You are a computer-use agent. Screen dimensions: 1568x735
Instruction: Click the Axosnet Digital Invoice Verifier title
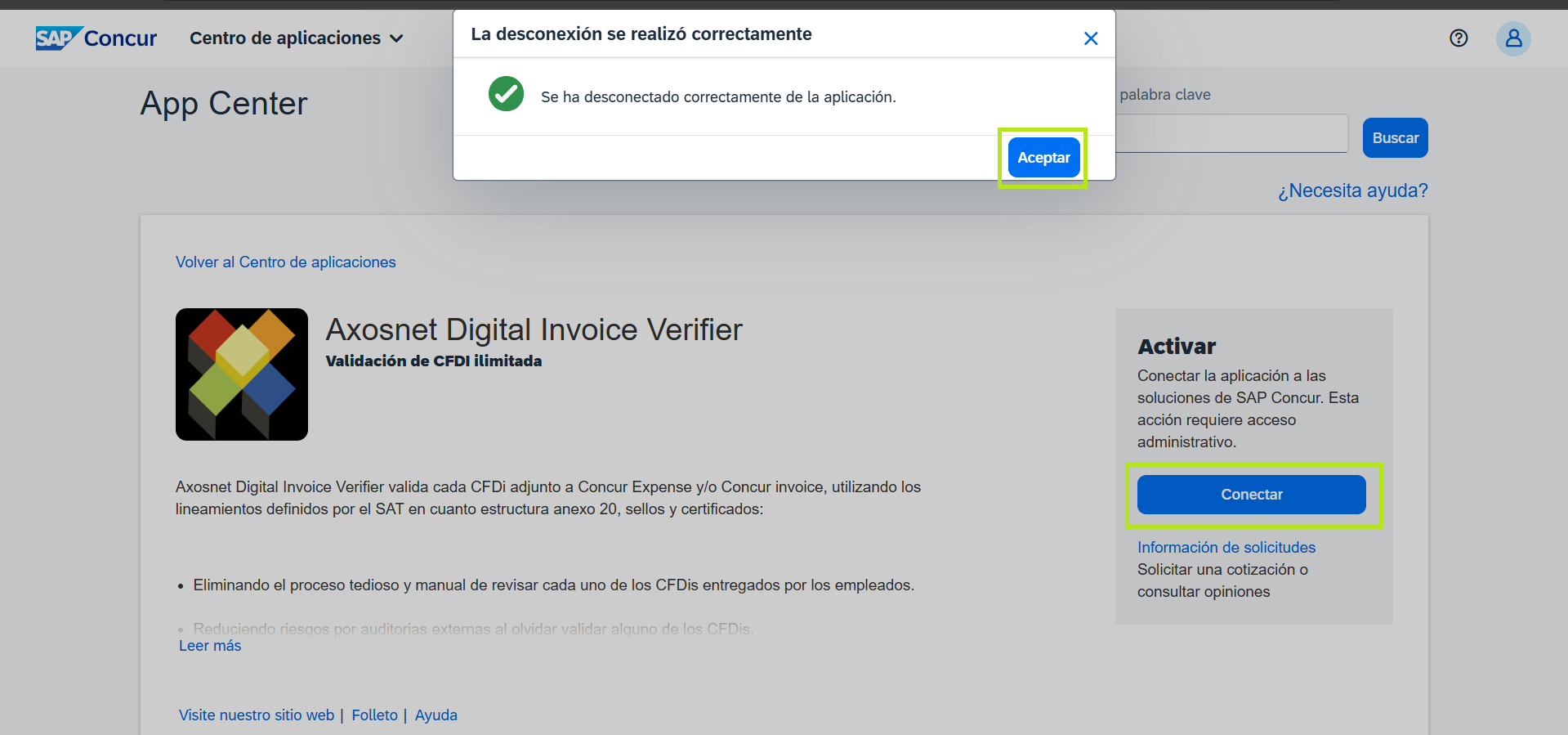(534, 330)
